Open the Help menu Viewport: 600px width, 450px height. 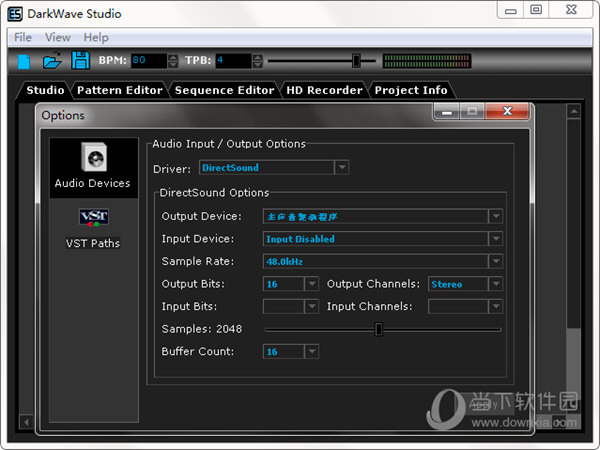point(96,38)
